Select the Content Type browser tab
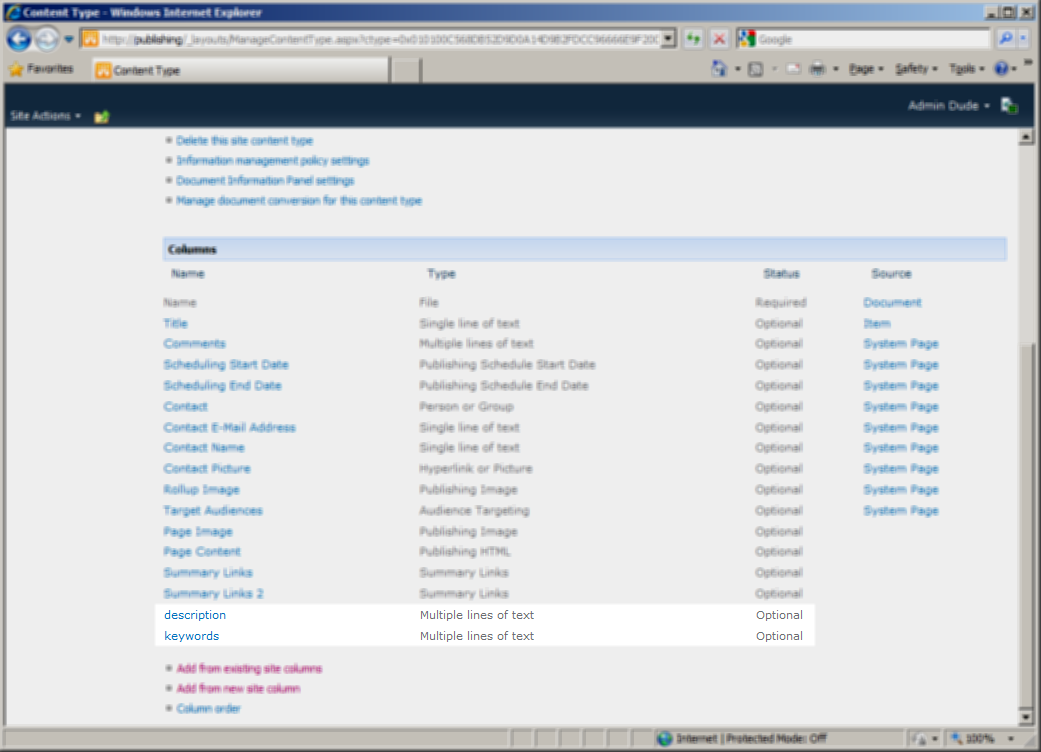The height and width of the screenshot is (752, 1041). [240, 70]
